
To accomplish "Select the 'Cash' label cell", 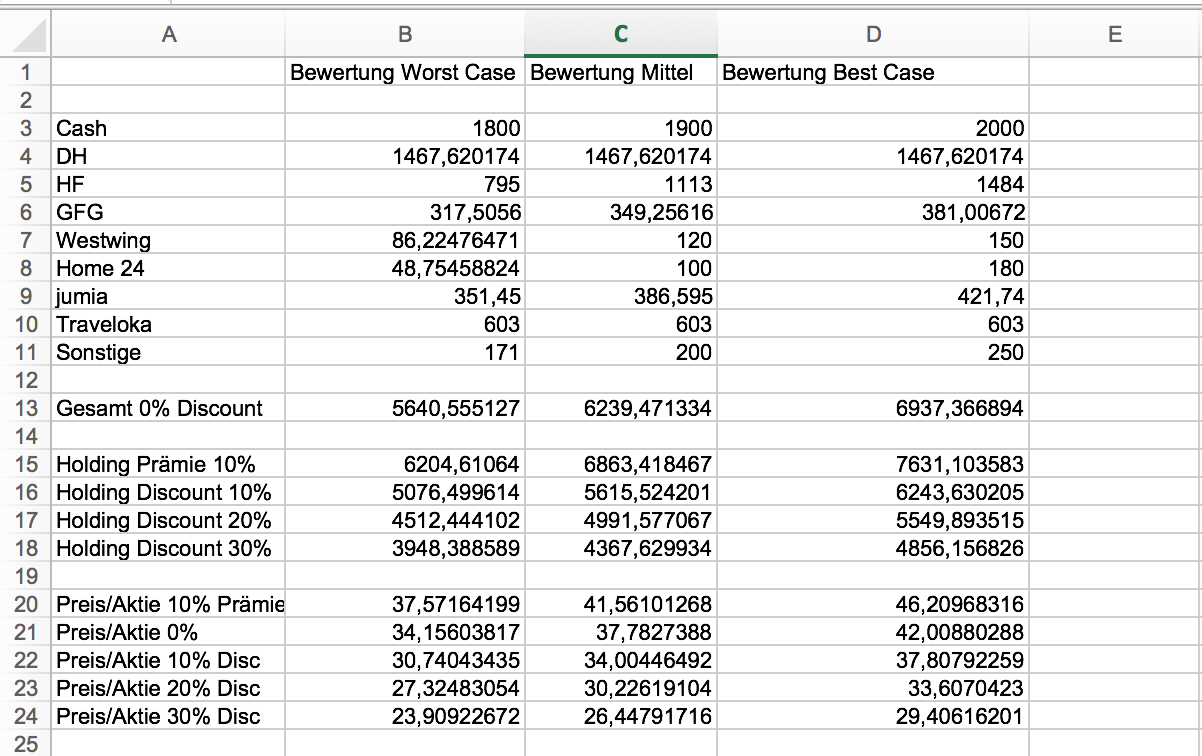I will coord(168,128).
